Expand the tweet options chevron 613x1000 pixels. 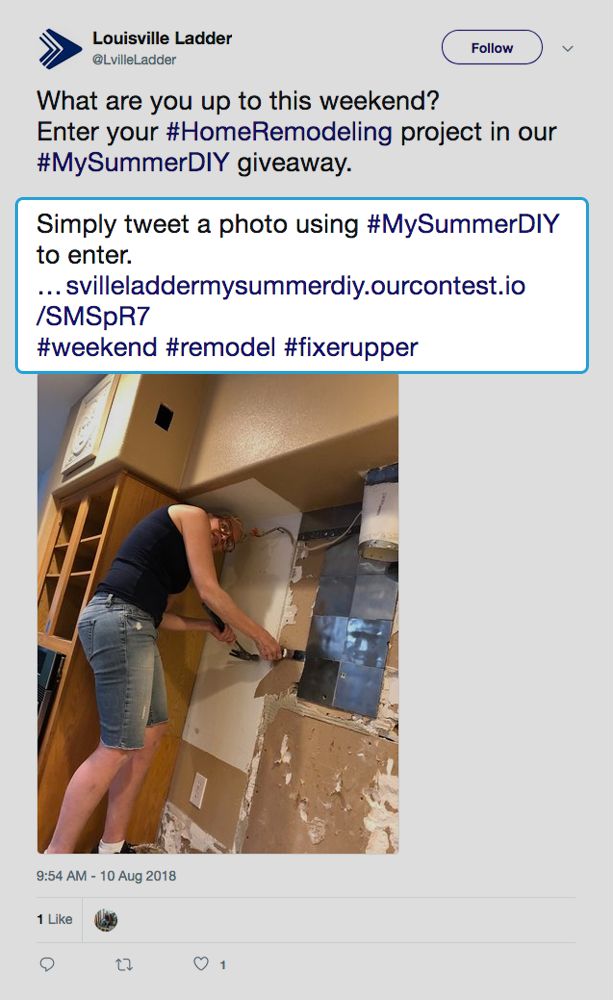568,48
